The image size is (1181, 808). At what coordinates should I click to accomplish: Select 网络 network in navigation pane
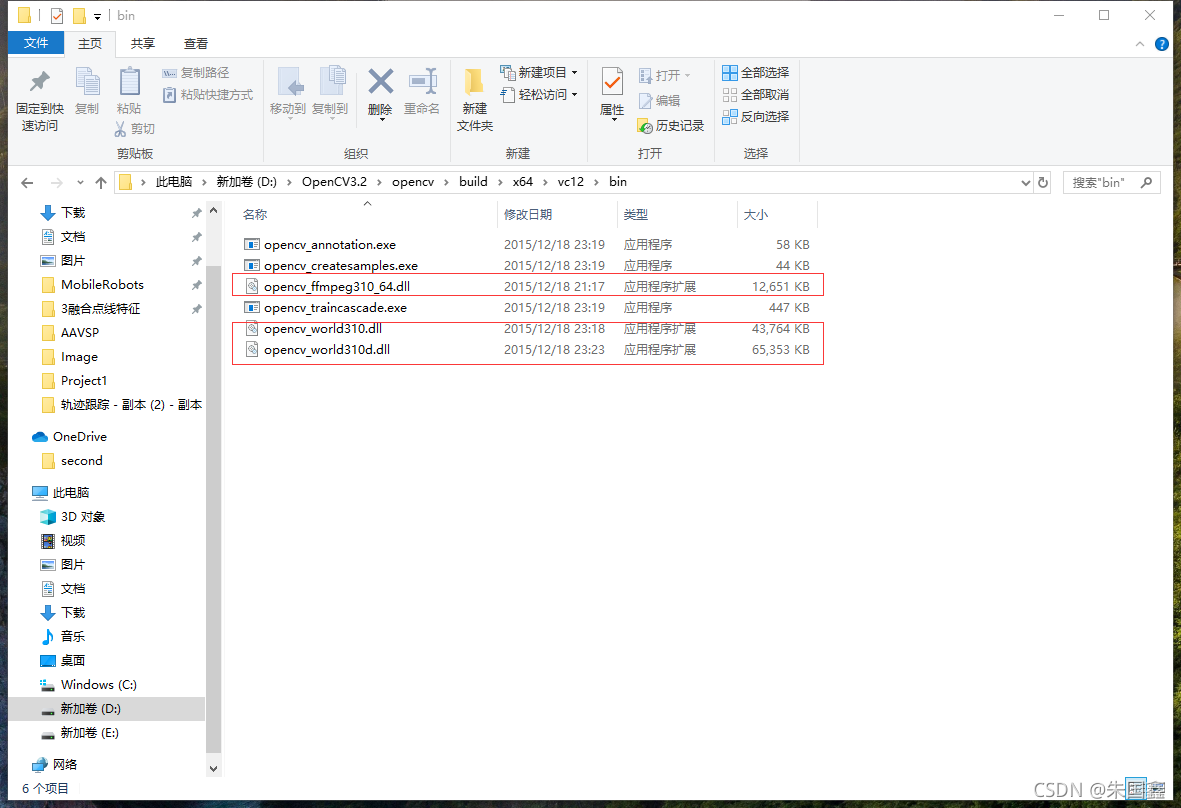[x=65, y=764]
